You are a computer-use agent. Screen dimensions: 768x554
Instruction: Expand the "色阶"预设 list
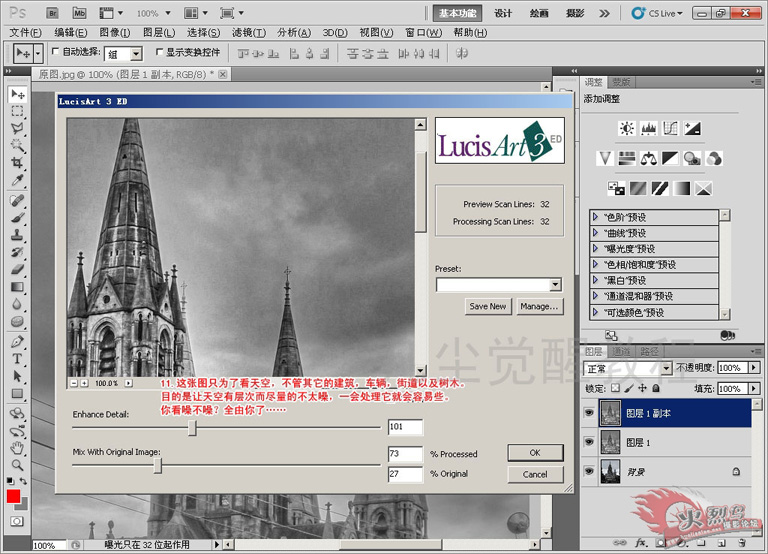[x=596, y=217]
